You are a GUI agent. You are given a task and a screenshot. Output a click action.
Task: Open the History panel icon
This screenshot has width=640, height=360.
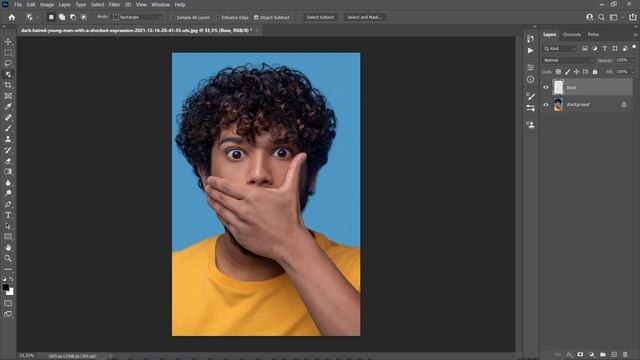530,39
